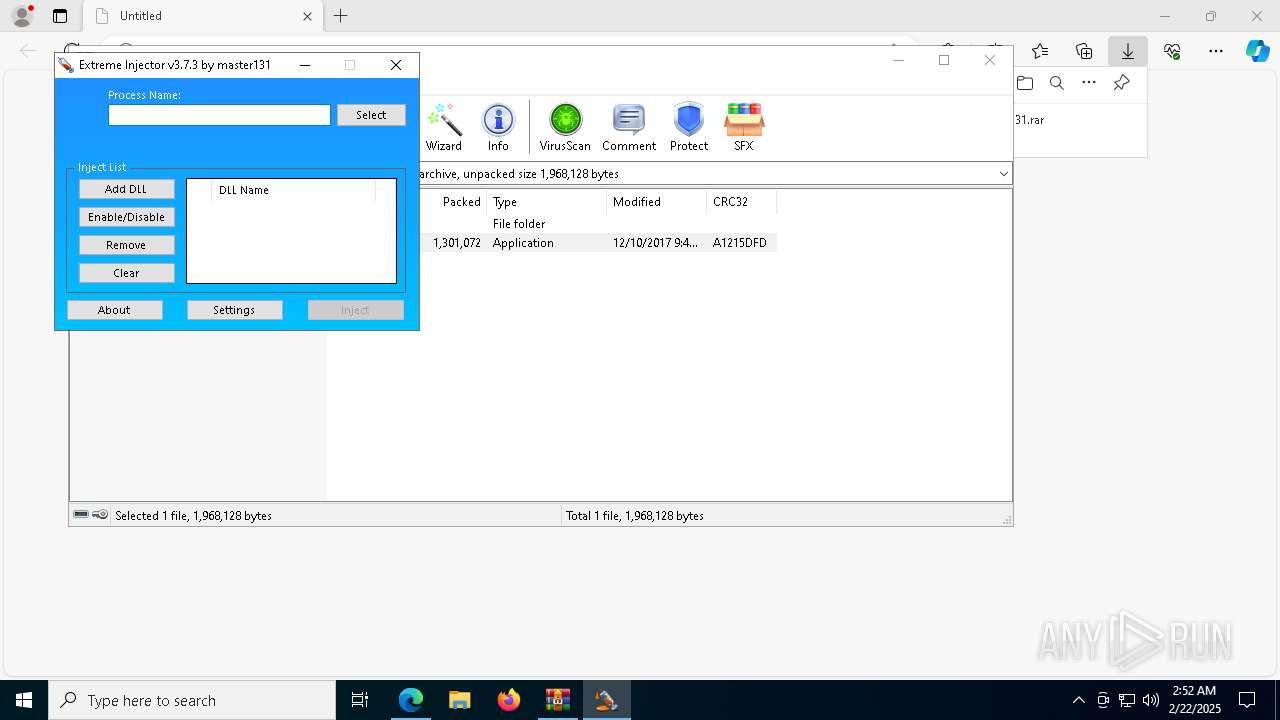Pin the Downloads panel
Image resolution: width=1280 pixels, height=720 pixels.
click(x=1121, y=83)
